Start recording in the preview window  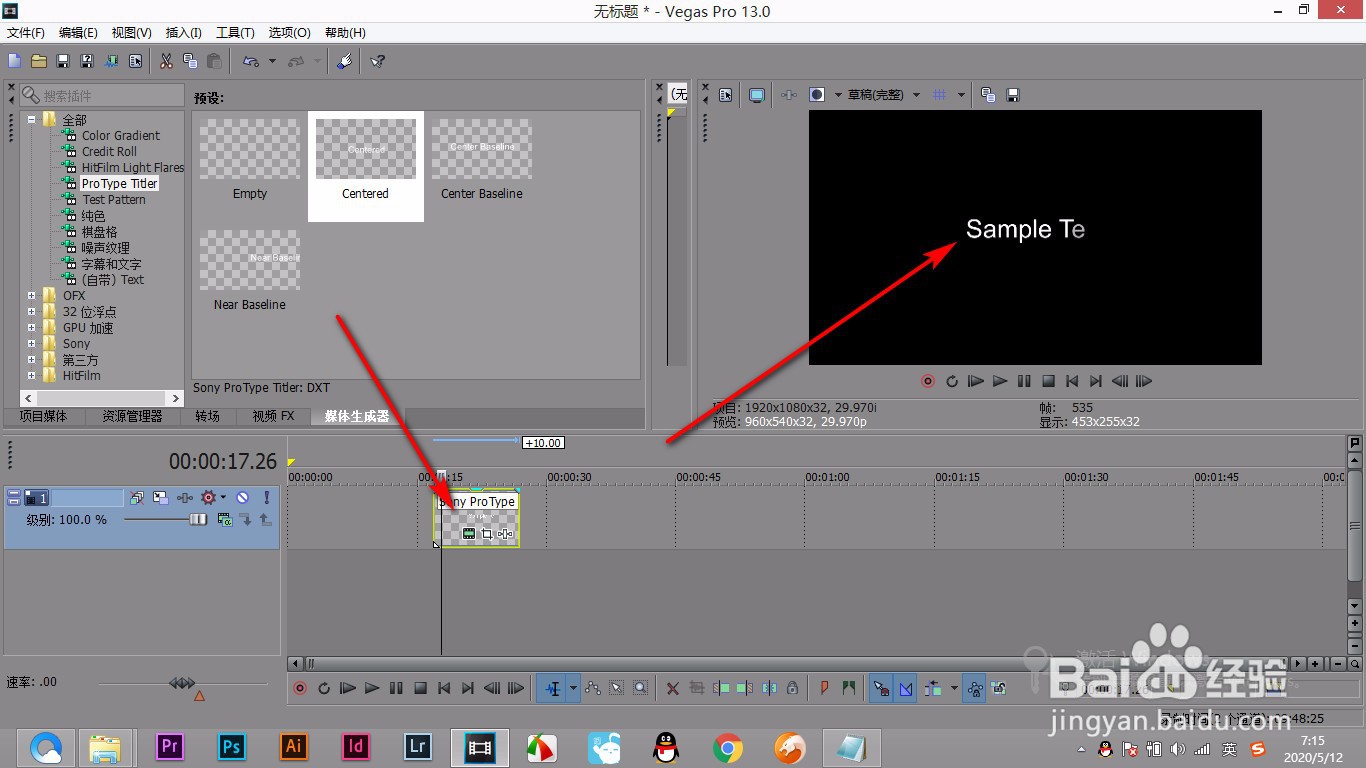click(928, 381)
